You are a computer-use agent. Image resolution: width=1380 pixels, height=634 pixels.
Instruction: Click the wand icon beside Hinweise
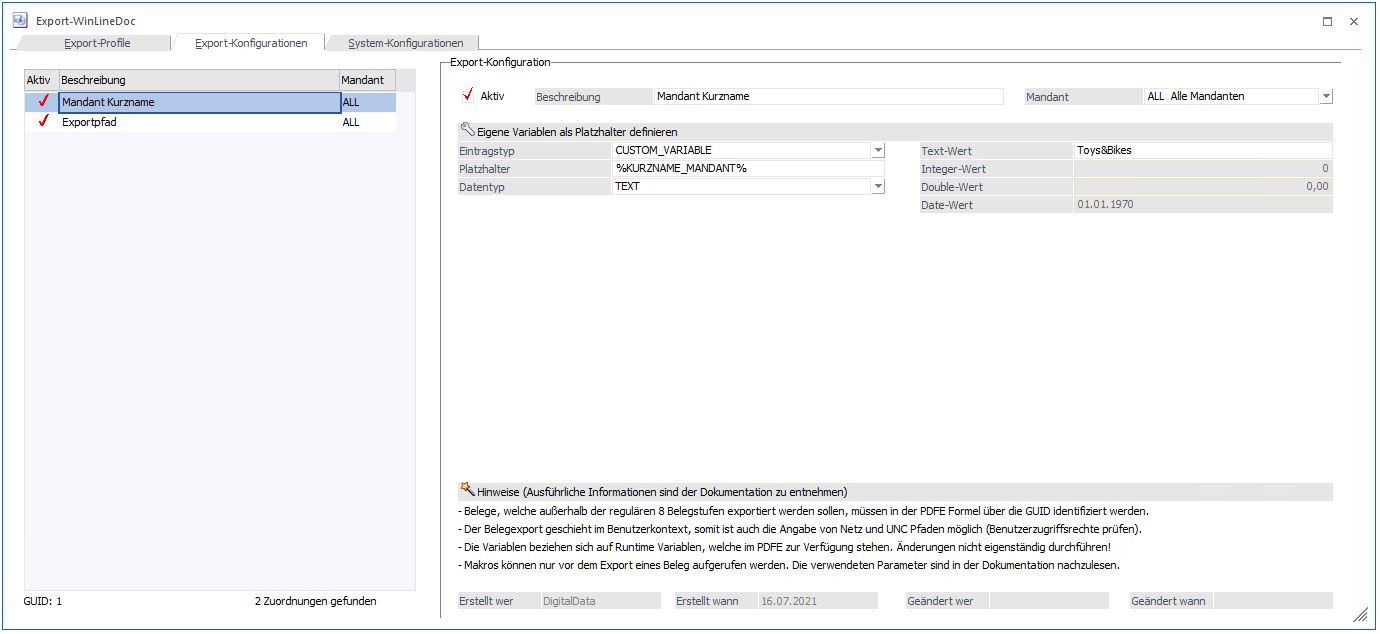click(x=467, y=490)
